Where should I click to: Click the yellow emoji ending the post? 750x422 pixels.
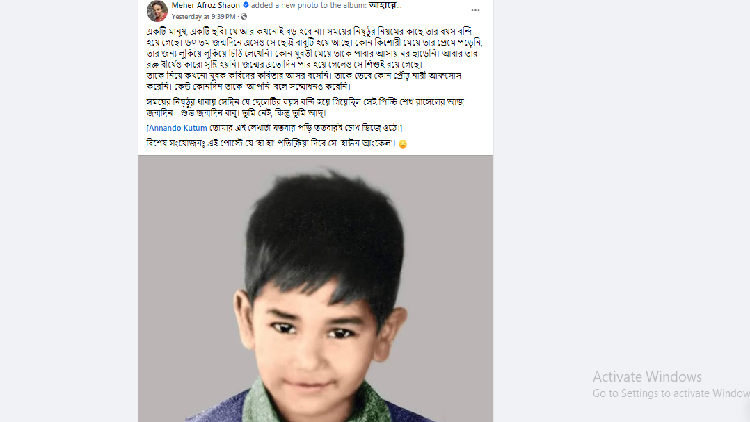coord(403,144)
